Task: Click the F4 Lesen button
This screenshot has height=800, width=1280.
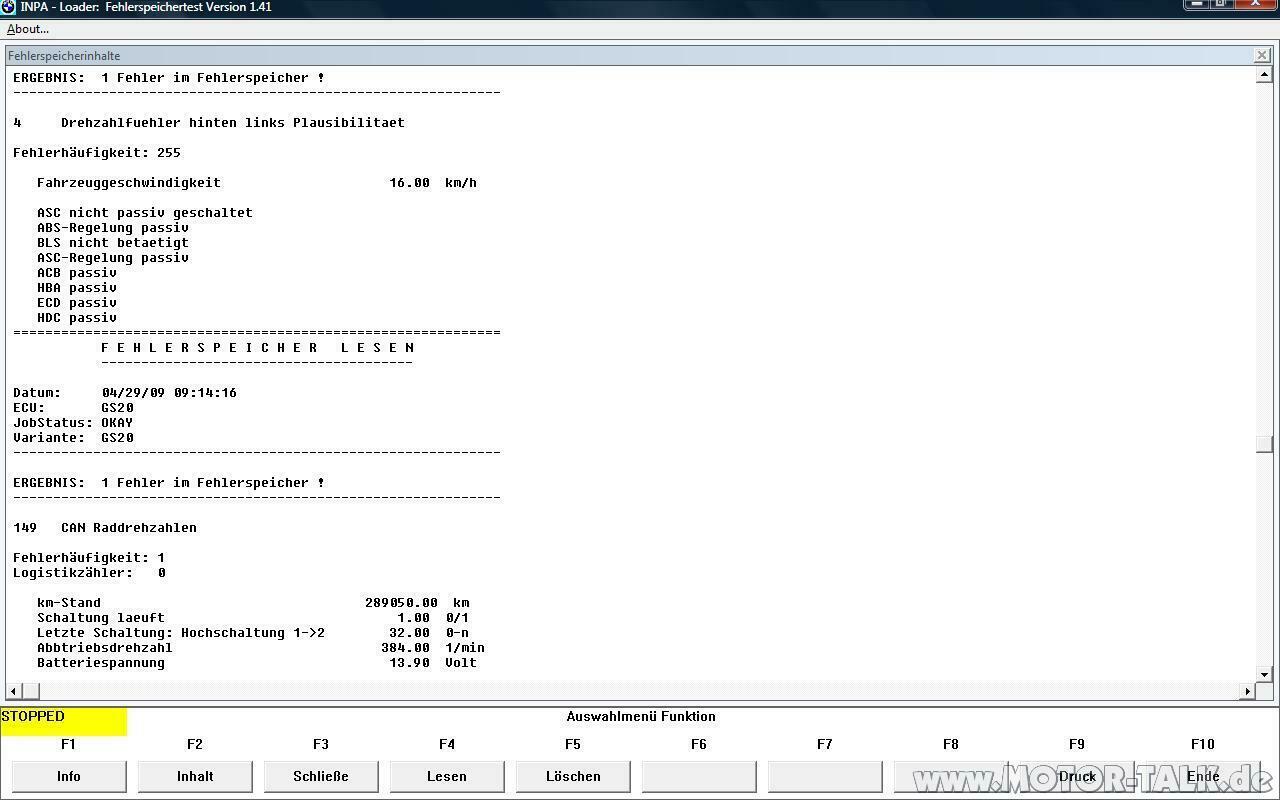Action: [447, 776]
